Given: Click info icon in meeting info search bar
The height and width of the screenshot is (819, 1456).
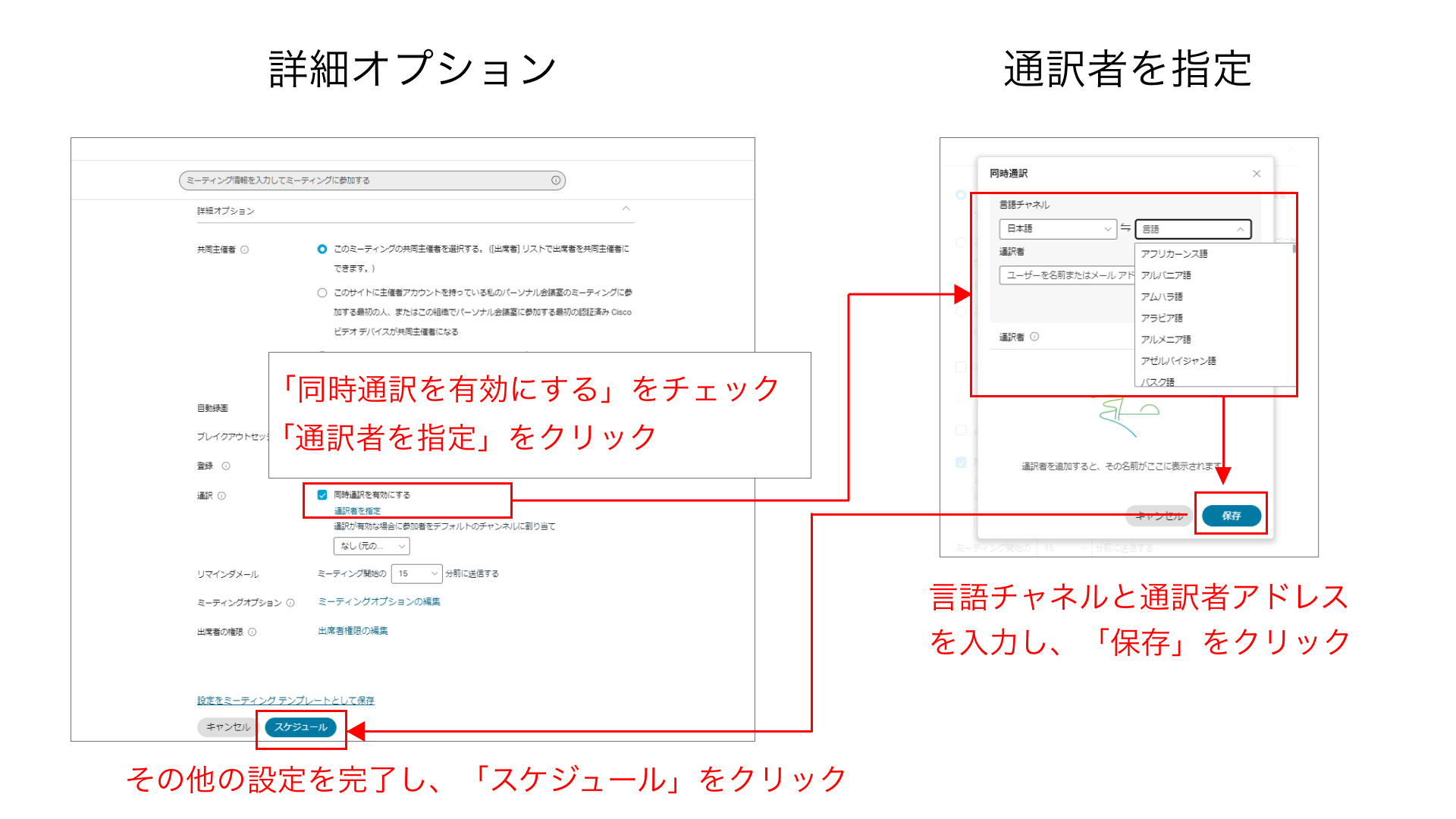Looking at the screenshot, I should 556,180.
